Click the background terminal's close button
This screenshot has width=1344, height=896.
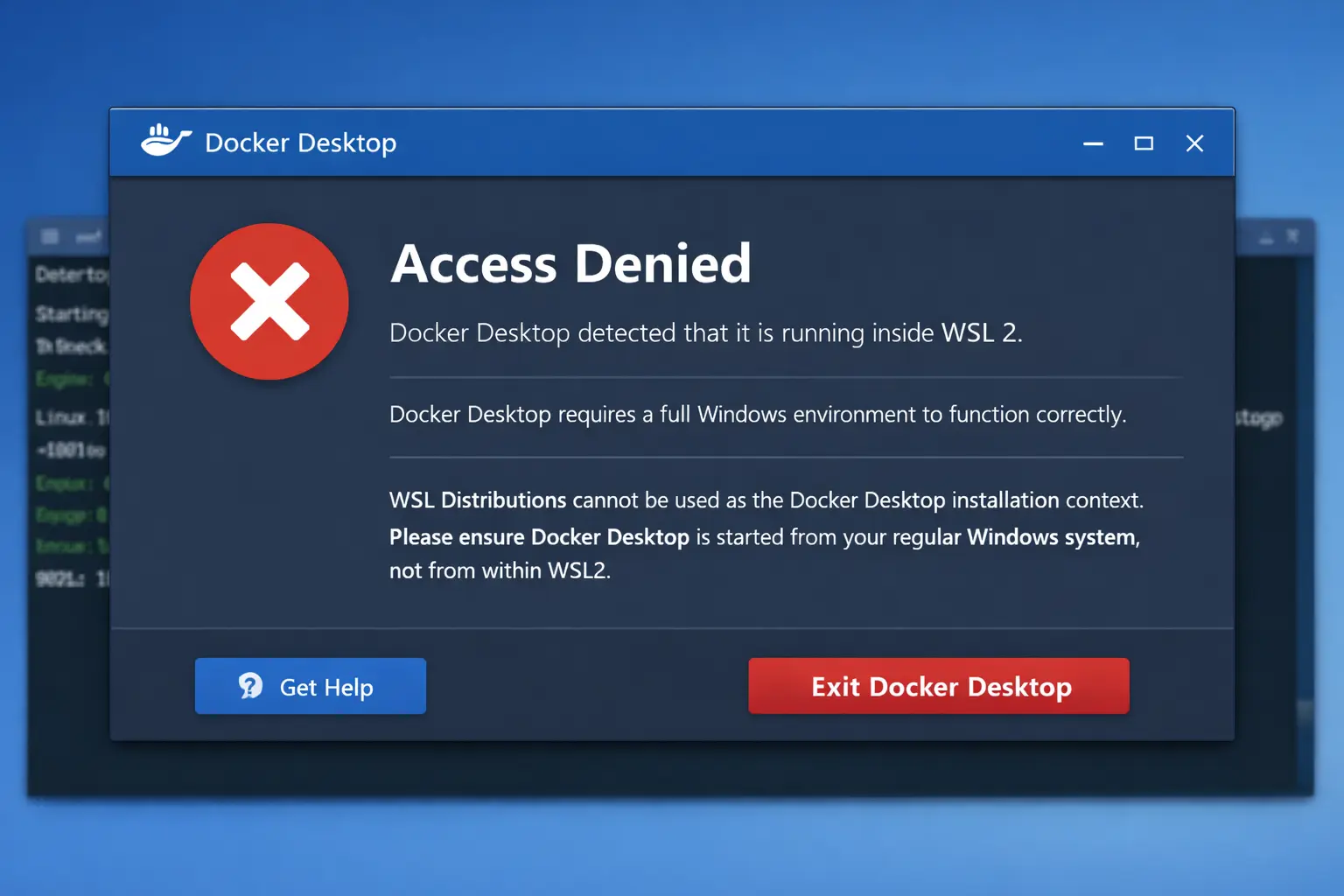pos(1292,236)
